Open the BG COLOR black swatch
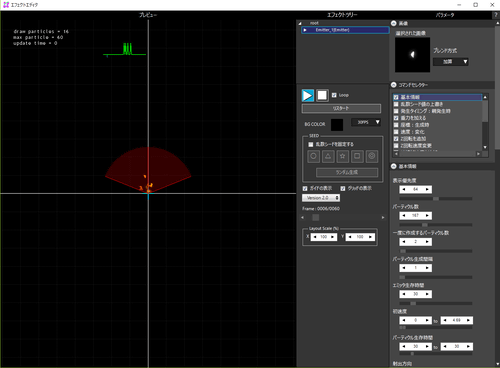 [337, 125]
